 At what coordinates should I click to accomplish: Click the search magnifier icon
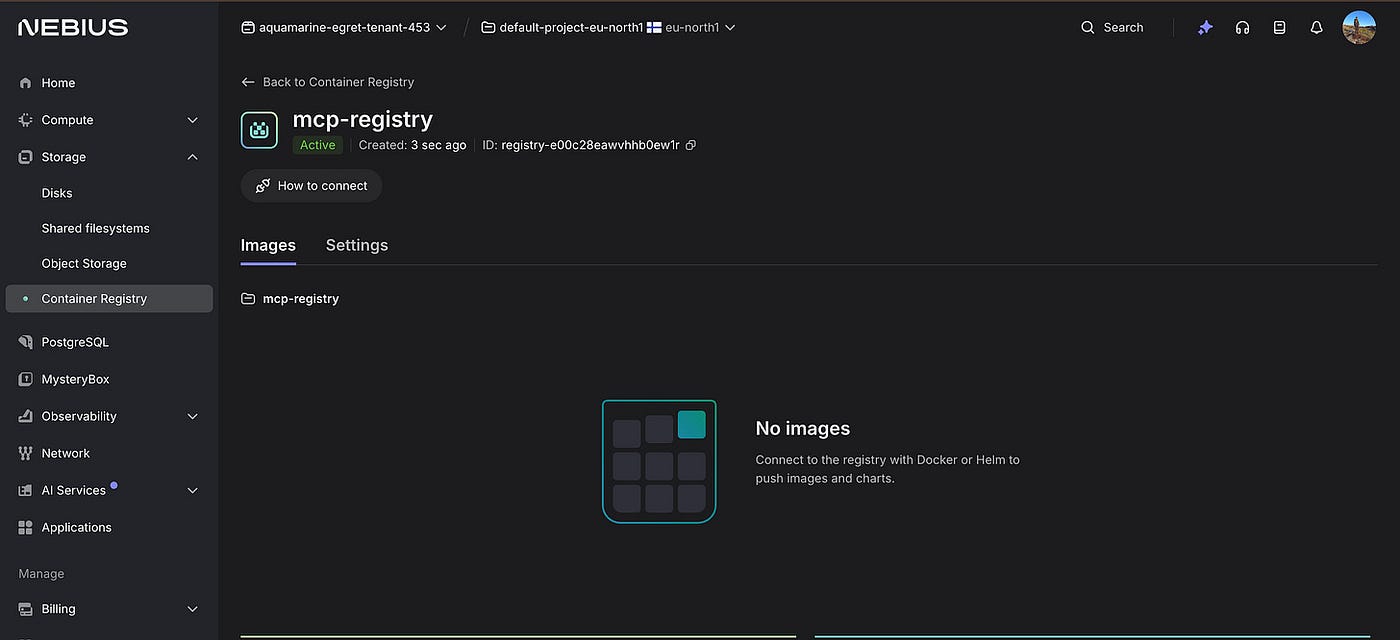[x=1088, y=28]
